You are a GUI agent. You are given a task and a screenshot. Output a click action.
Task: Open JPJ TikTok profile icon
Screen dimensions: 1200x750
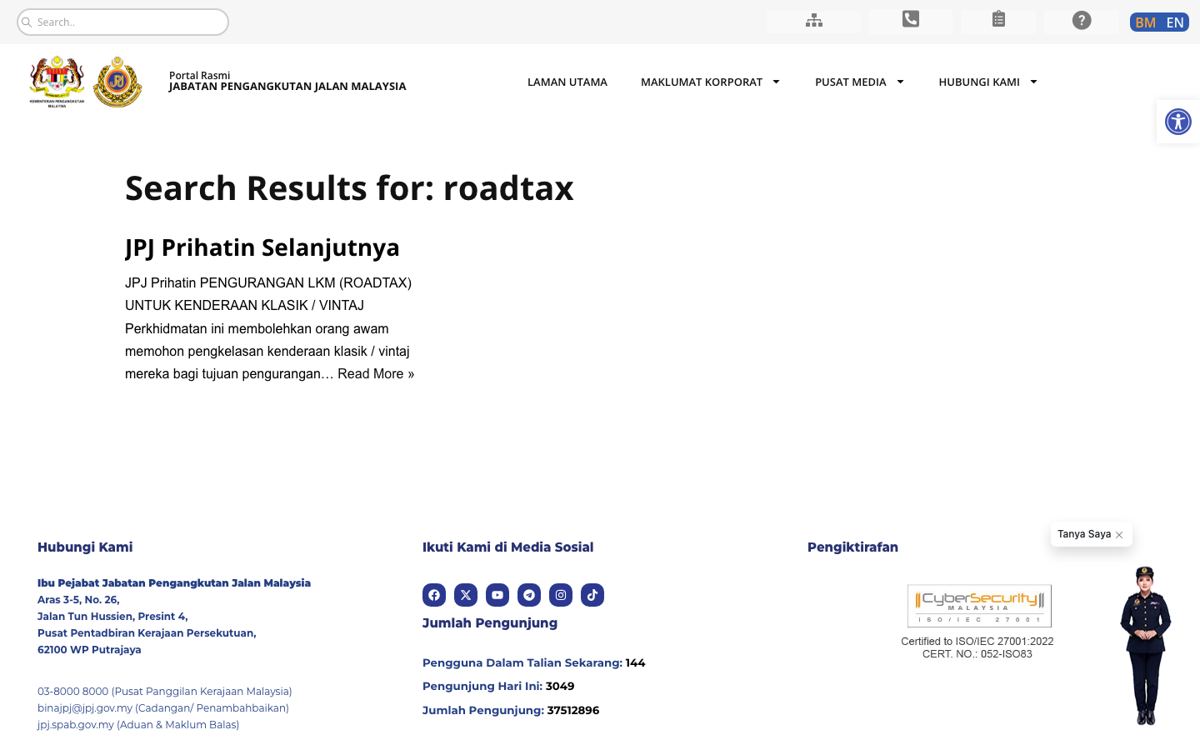(592, 595)
